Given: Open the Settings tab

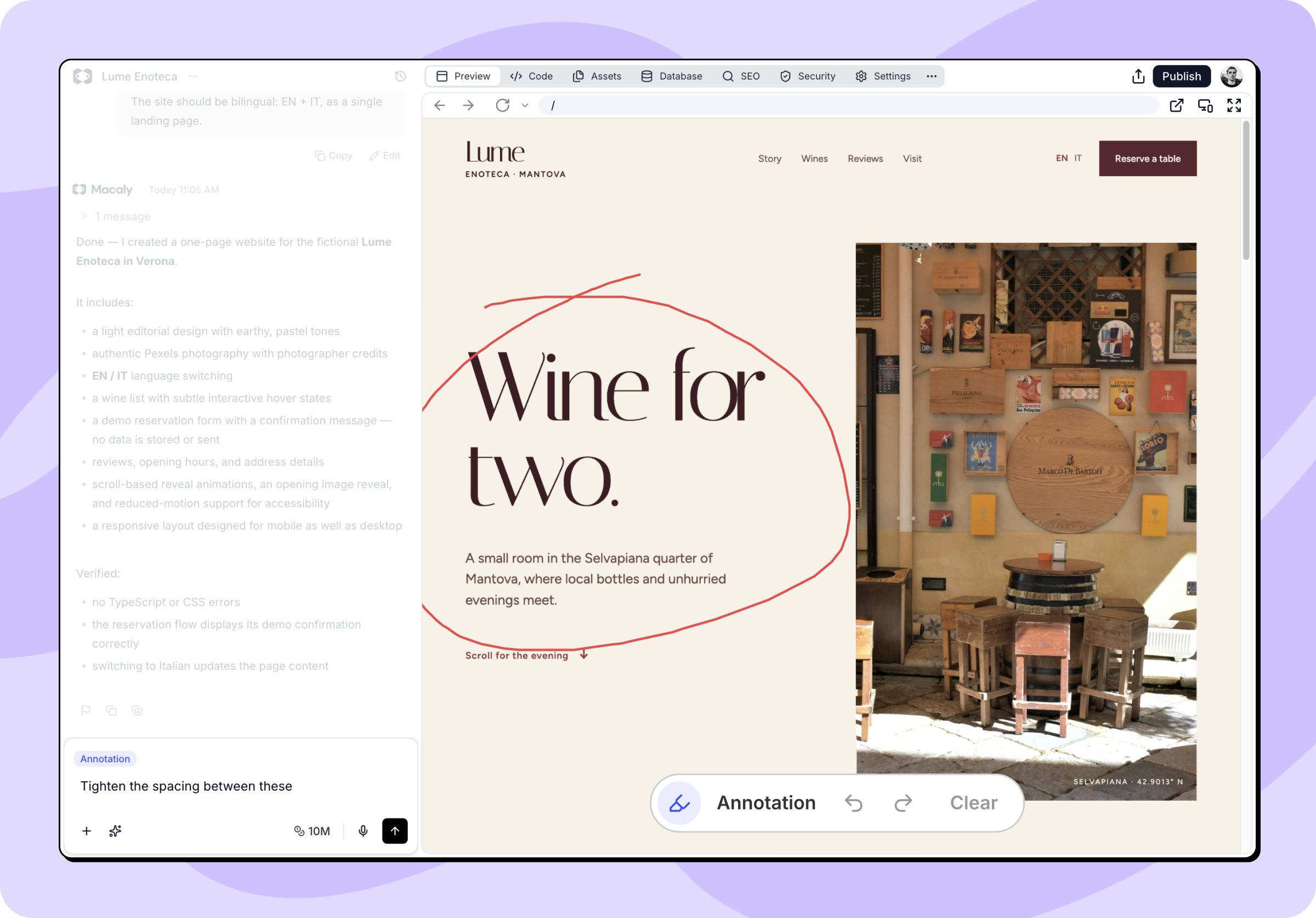Looking at the screenshot, I should pyautogui.click(x=883, y=76).
